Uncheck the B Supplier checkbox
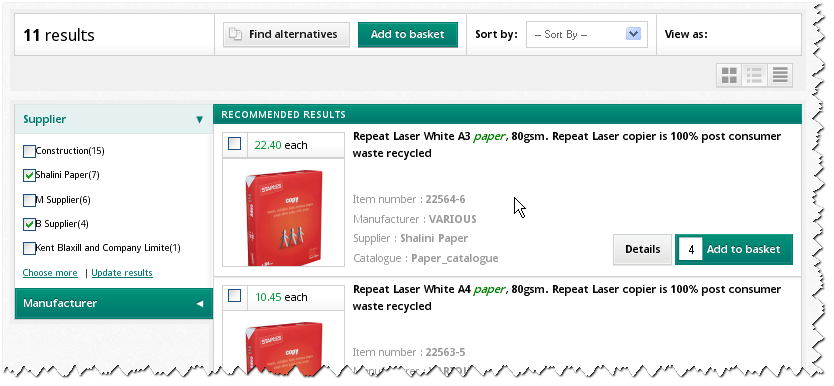Screen dimensions: 834x386 tap(29, 224)
